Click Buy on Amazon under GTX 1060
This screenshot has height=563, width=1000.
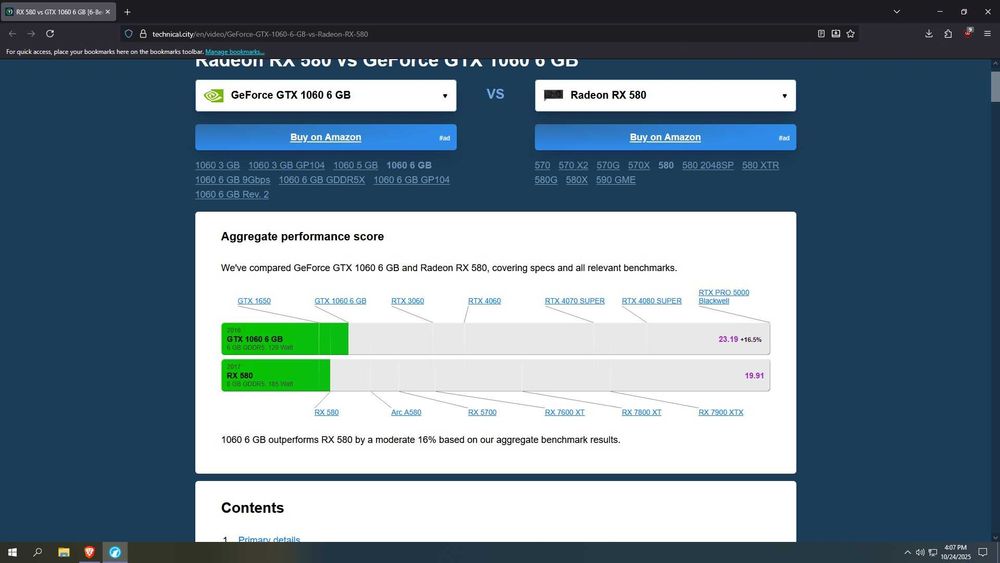point(326,137)
